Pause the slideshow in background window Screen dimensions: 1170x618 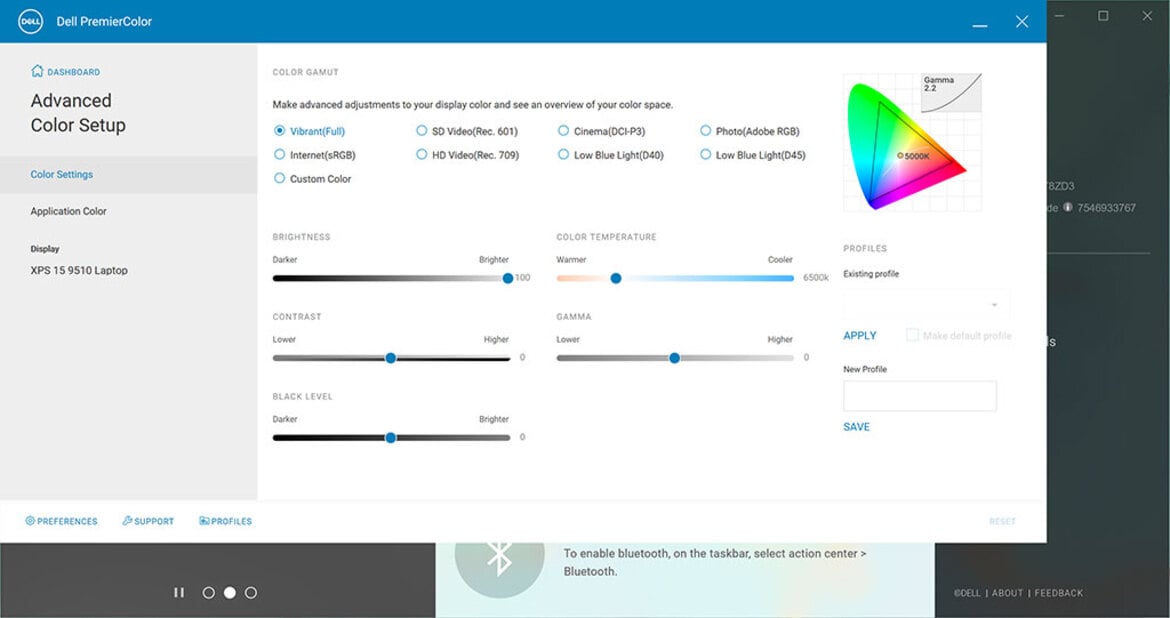coord(179,593)
